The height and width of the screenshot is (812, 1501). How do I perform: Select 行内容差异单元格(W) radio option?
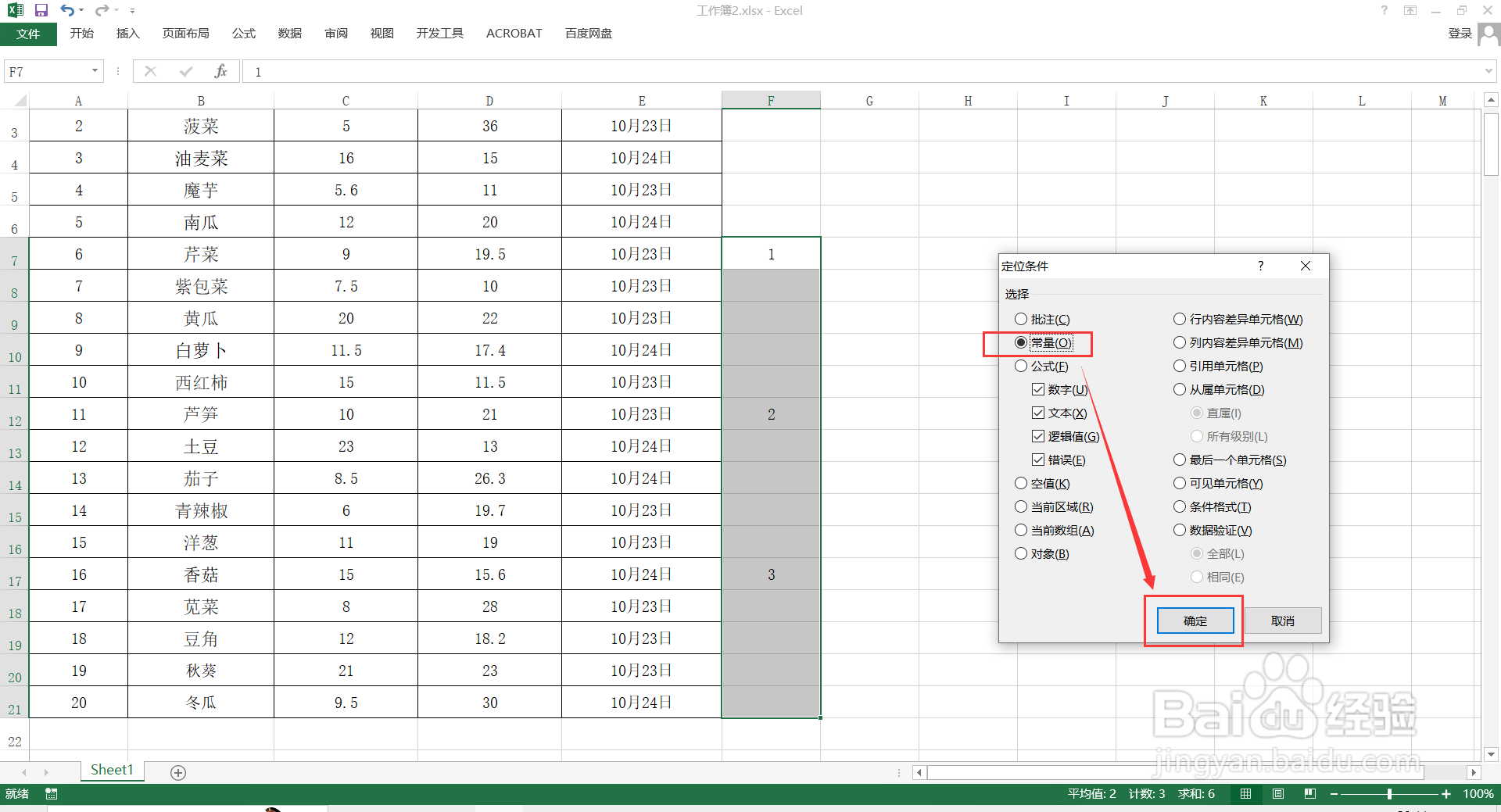point(1238,319)
